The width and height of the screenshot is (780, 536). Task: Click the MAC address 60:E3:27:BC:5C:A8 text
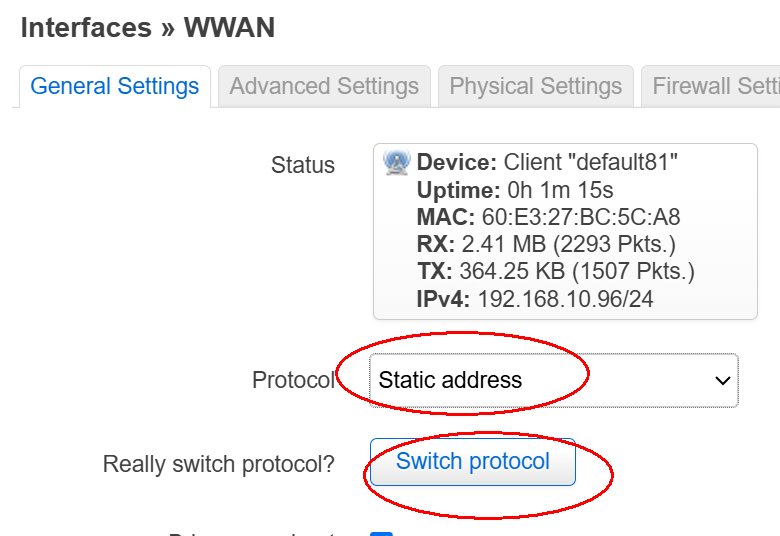coord(581,217)
